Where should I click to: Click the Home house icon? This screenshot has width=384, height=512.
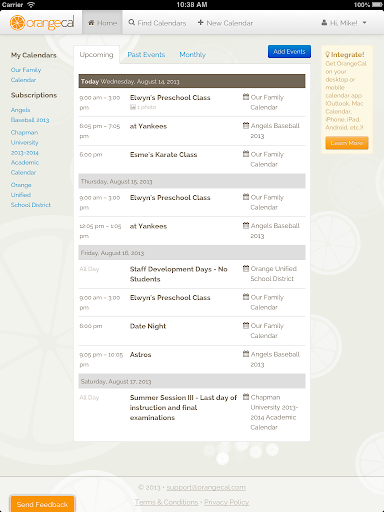pos(91,23)
